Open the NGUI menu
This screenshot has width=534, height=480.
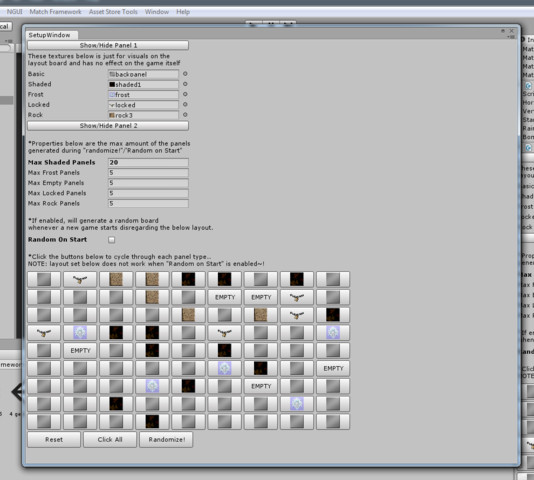click(x=14, y=12)
